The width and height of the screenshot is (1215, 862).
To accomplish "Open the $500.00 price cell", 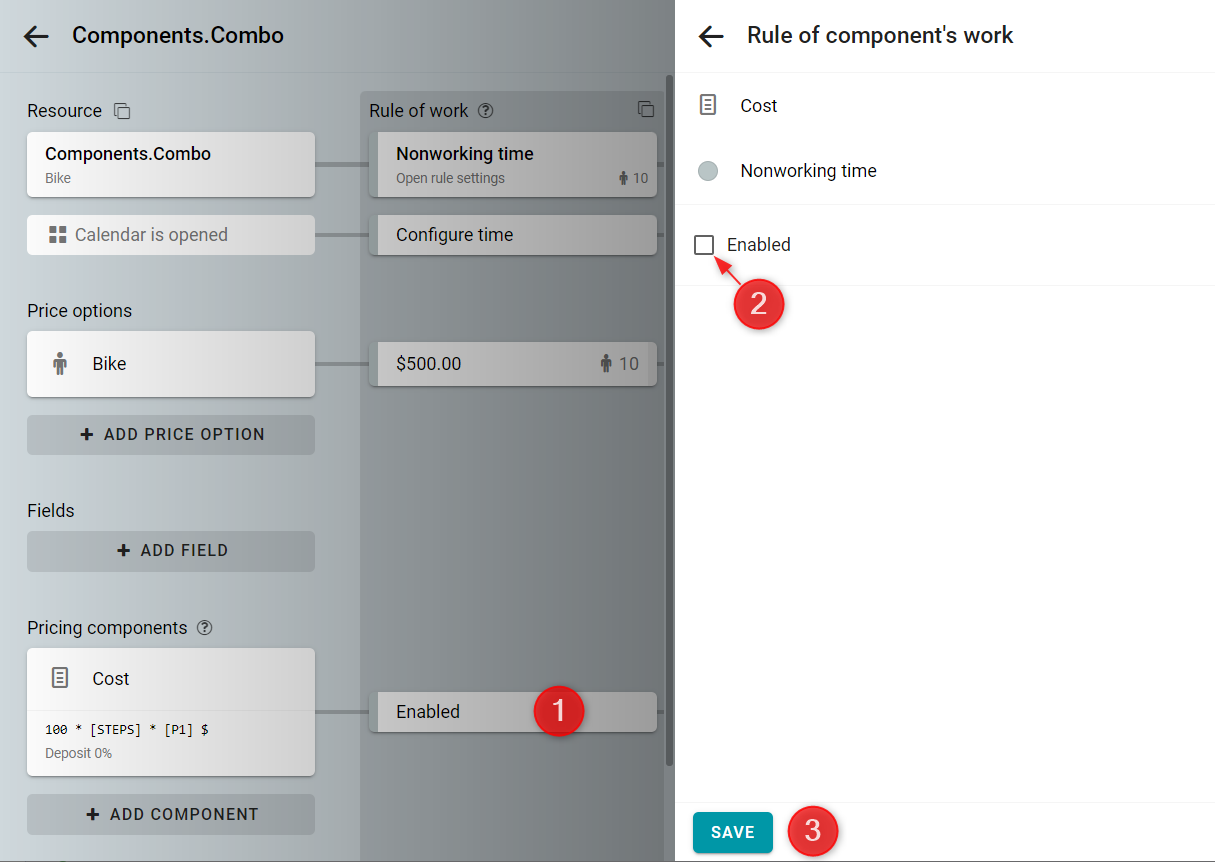I will pyautogui.click(x=513, y=364).
